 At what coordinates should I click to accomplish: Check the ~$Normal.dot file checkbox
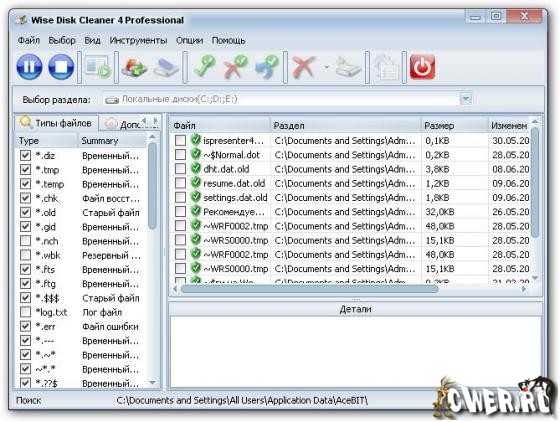(x=180, y=155)
